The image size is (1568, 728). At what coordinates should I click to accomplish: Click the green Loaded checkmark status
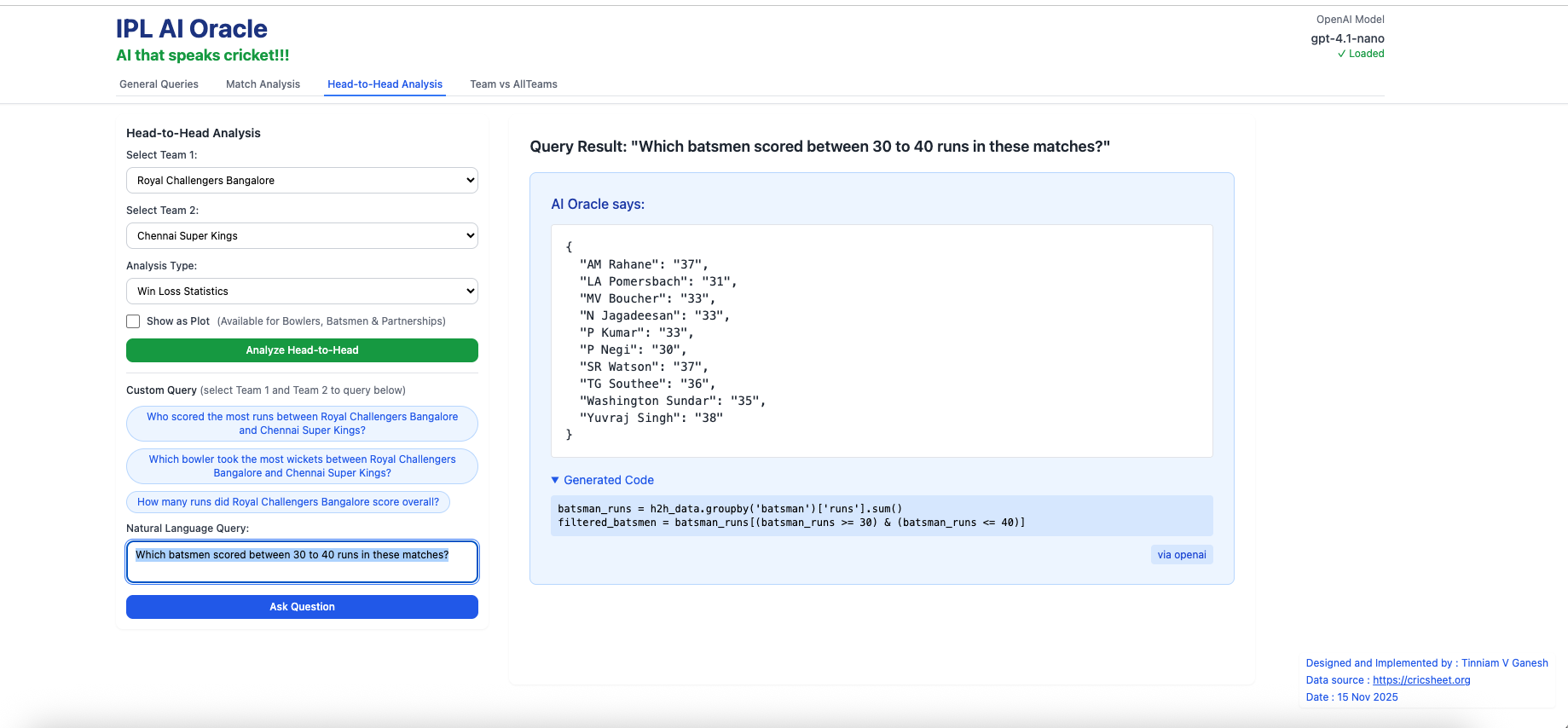pos(1361,54)
